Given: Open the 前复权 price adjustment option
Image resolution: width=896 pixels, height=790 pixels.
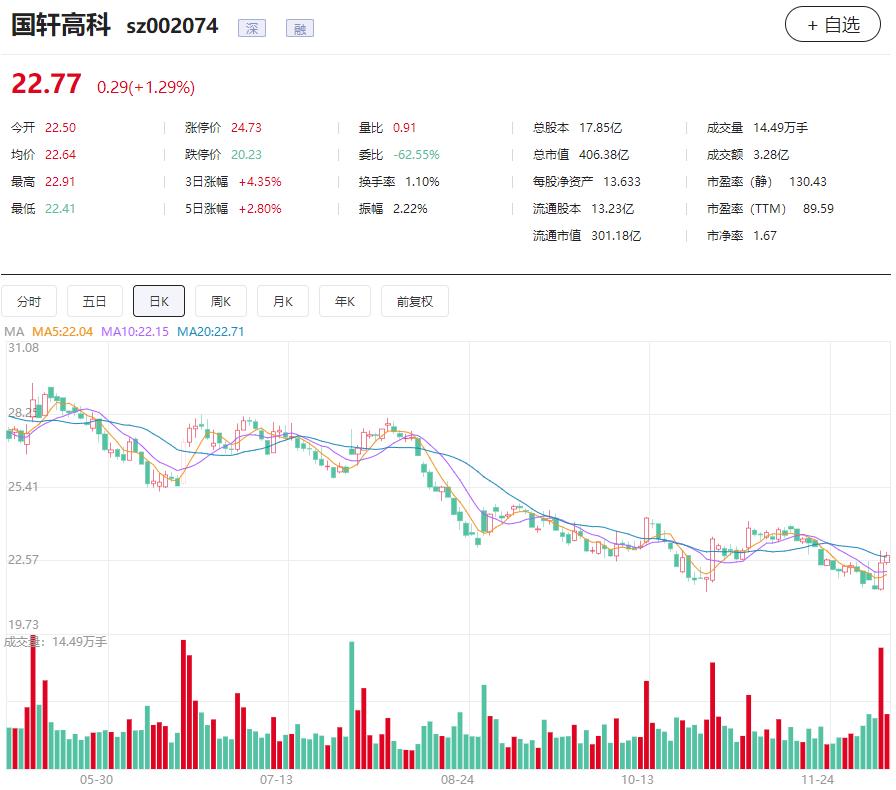Looking at the screenshot, I should [414, 300].
